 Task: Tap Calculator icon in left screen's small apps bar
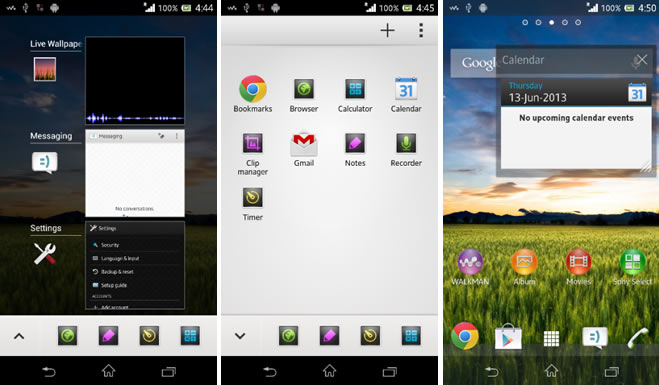pos(190,336)
